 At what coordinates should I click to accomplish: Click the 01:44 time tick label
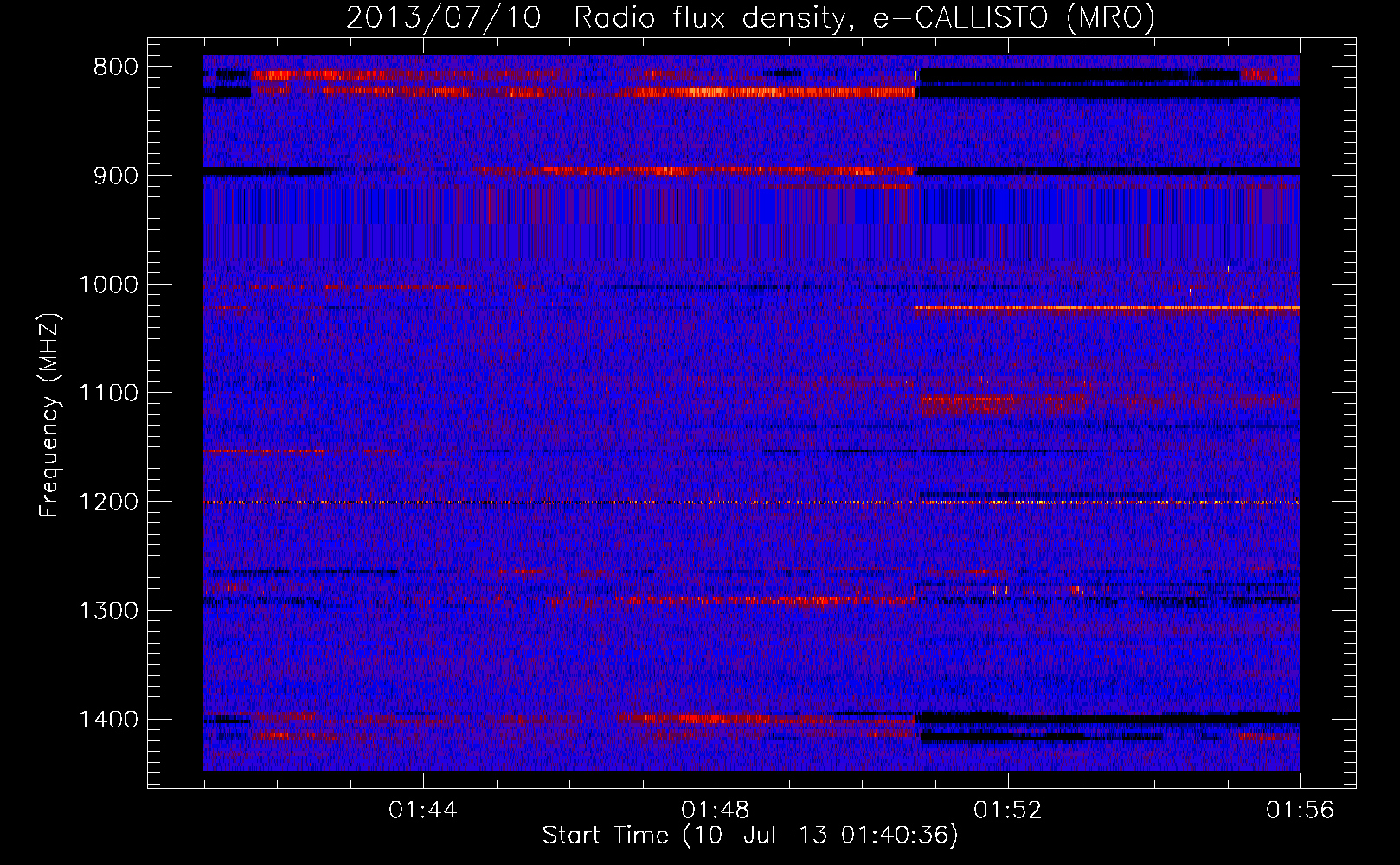pyautogui.click(x=423, y=811)
